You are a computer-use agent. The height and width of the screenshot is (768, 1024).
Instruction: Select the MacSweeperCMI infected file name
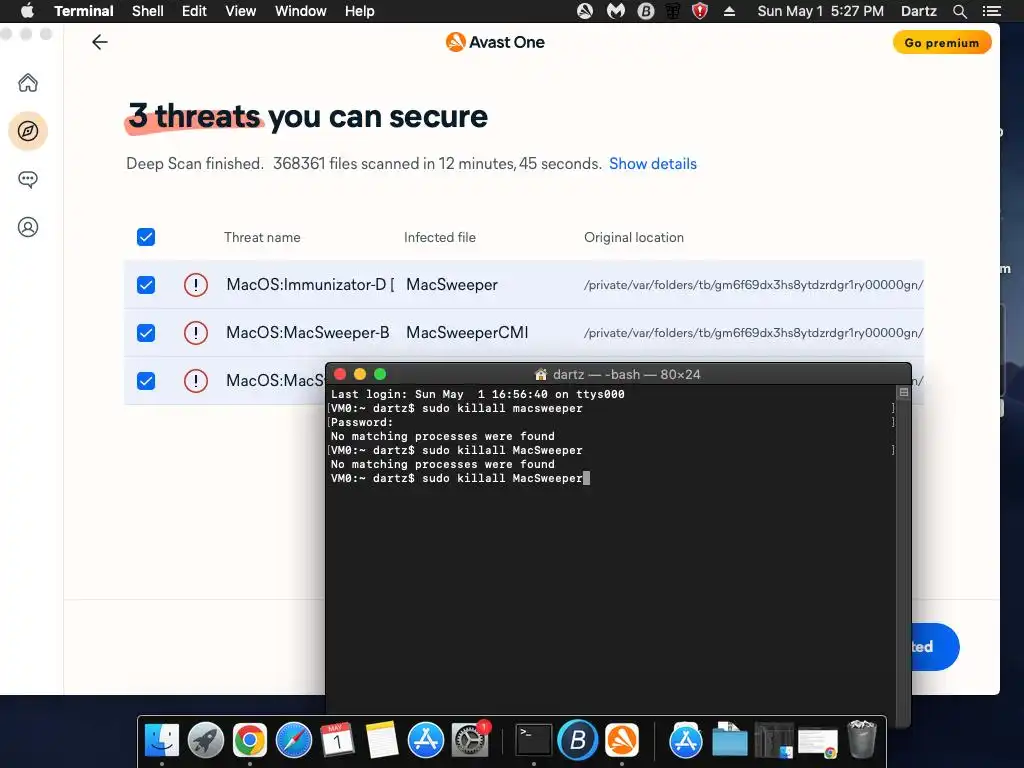(467, 333)
